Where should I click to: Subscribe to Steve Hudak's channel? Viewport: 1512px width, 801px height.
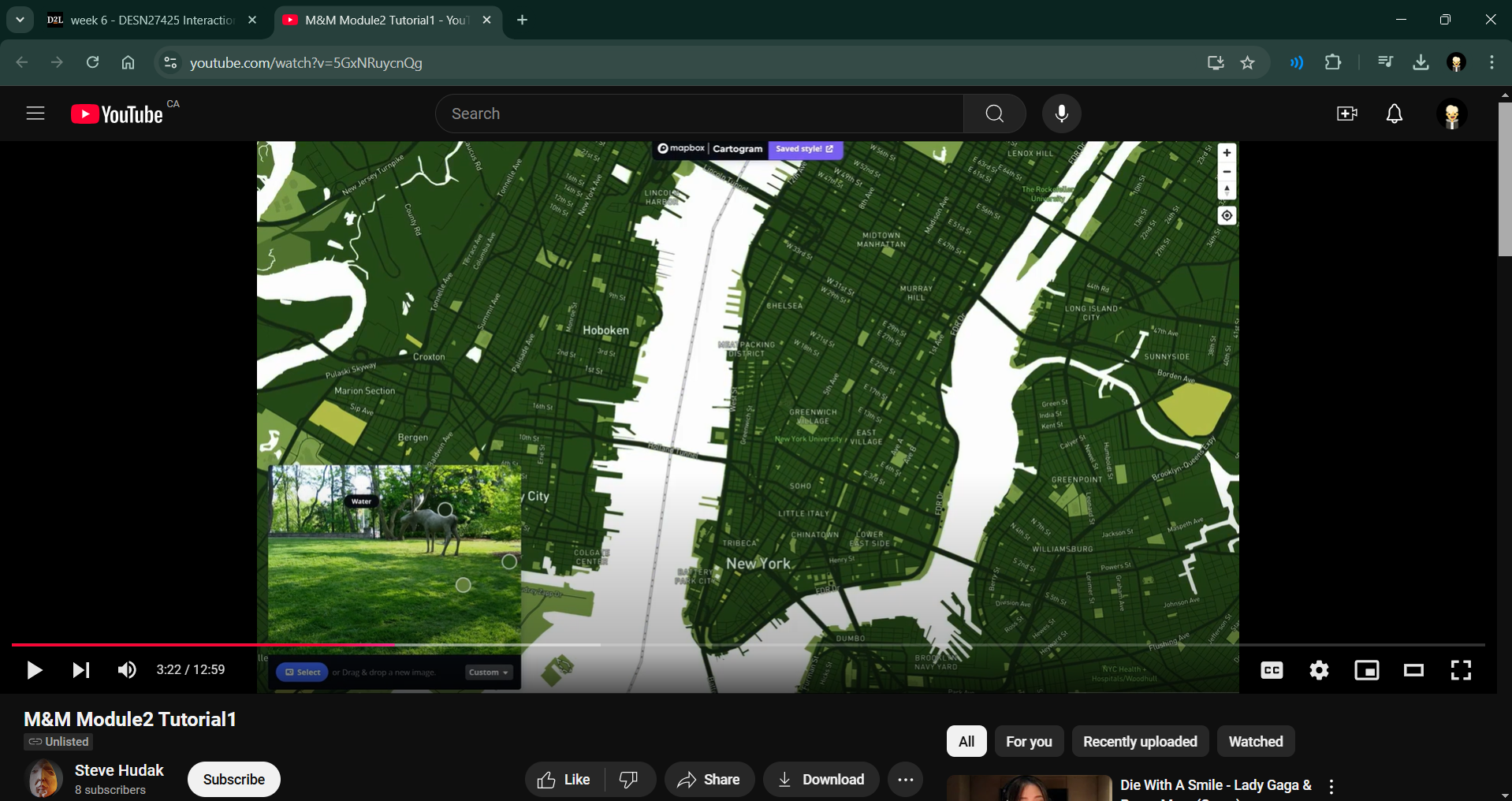pos(233,779)
